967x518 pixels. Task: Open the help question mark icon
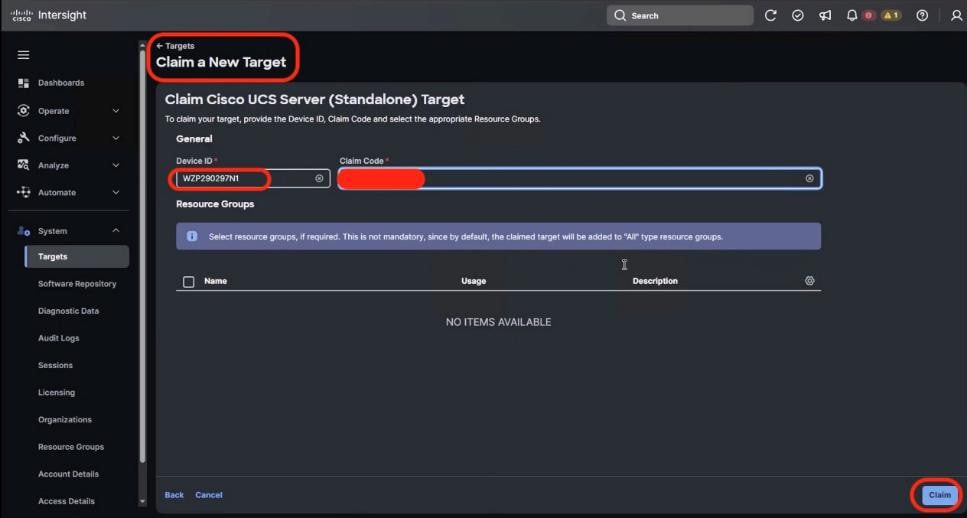click(x=922, y=15)
